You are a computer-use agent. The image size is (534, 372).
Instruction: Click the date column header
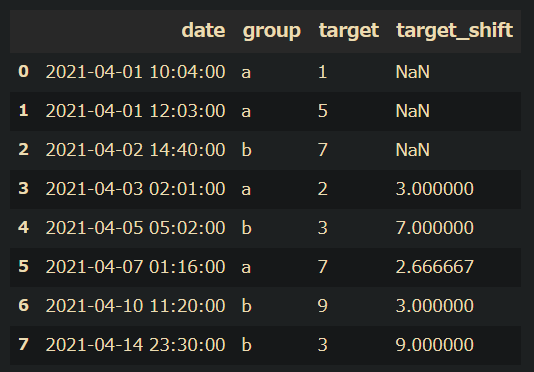(203, 30)
